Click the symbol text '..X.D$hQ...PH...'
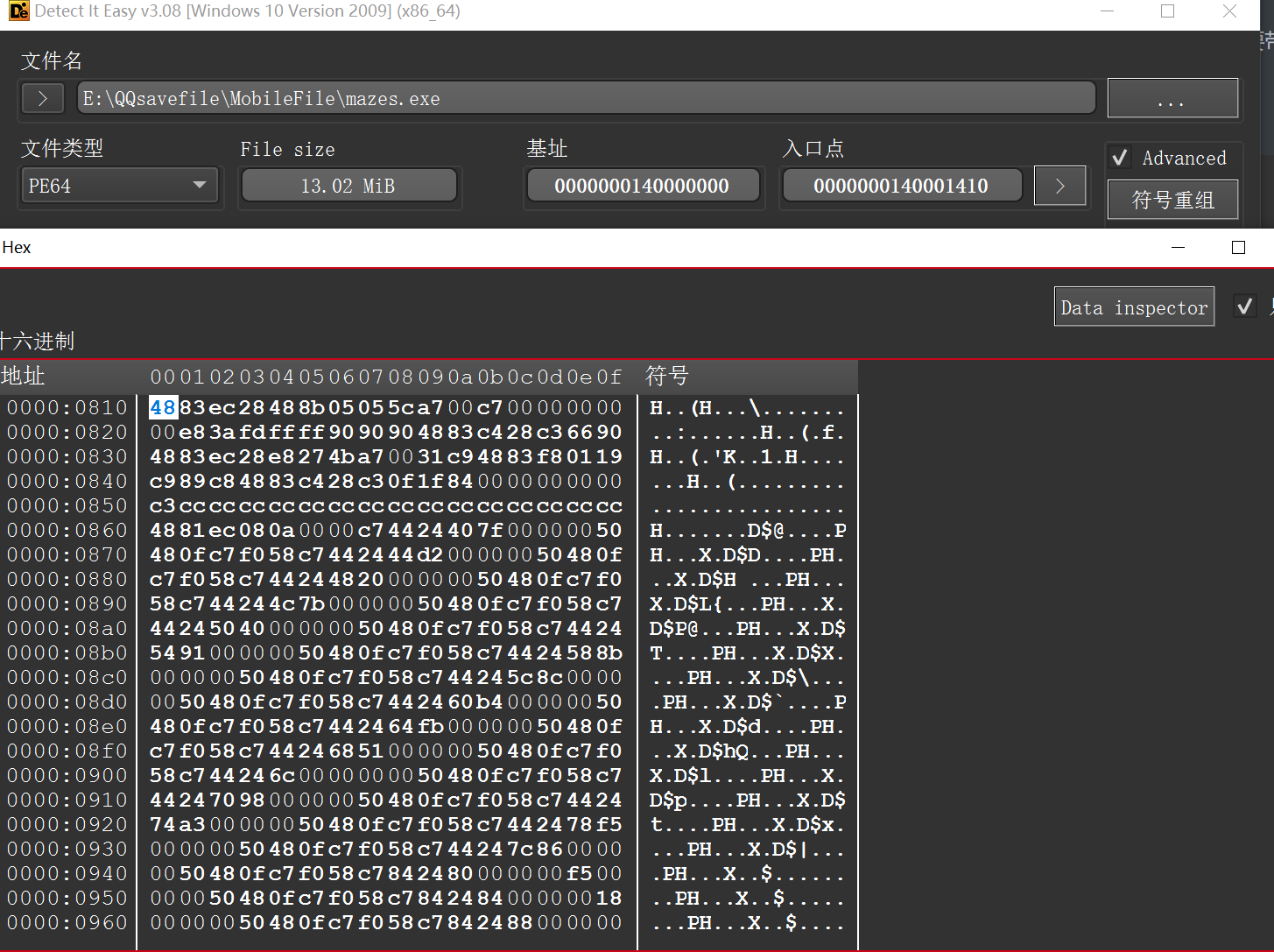1274x952 pixels. pos(747,751)
